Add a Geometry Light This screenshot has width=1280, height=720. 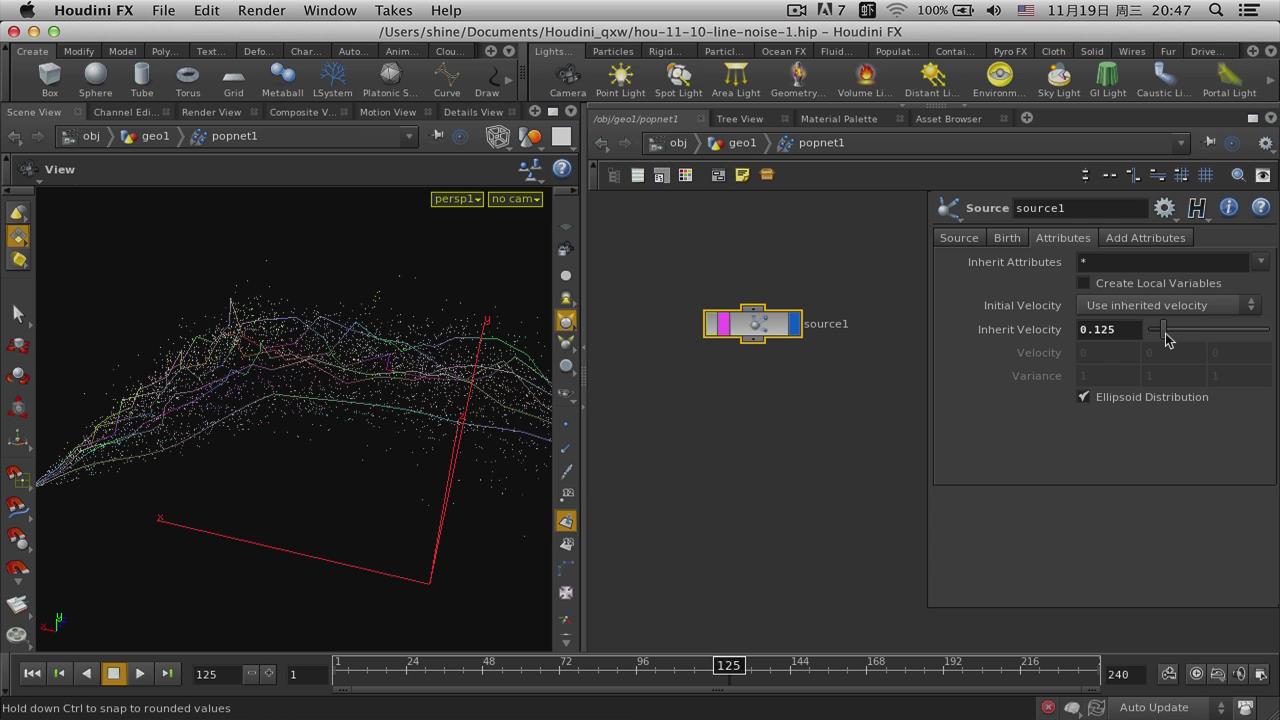pyautogui.click(x=798, y=79)
